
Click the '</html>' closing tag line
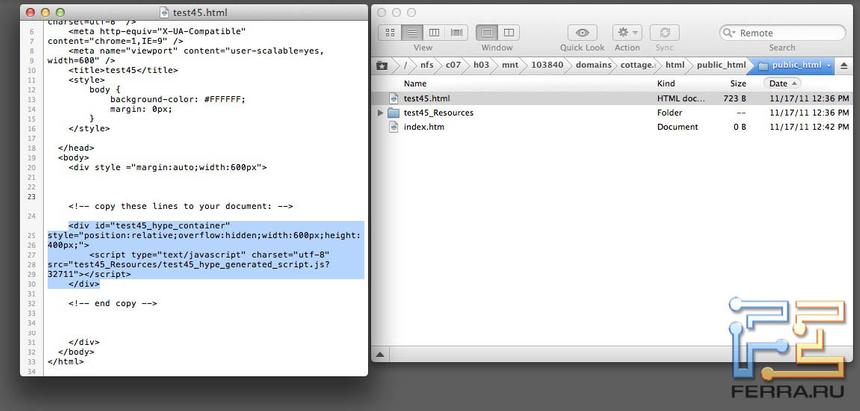(66, 362)
